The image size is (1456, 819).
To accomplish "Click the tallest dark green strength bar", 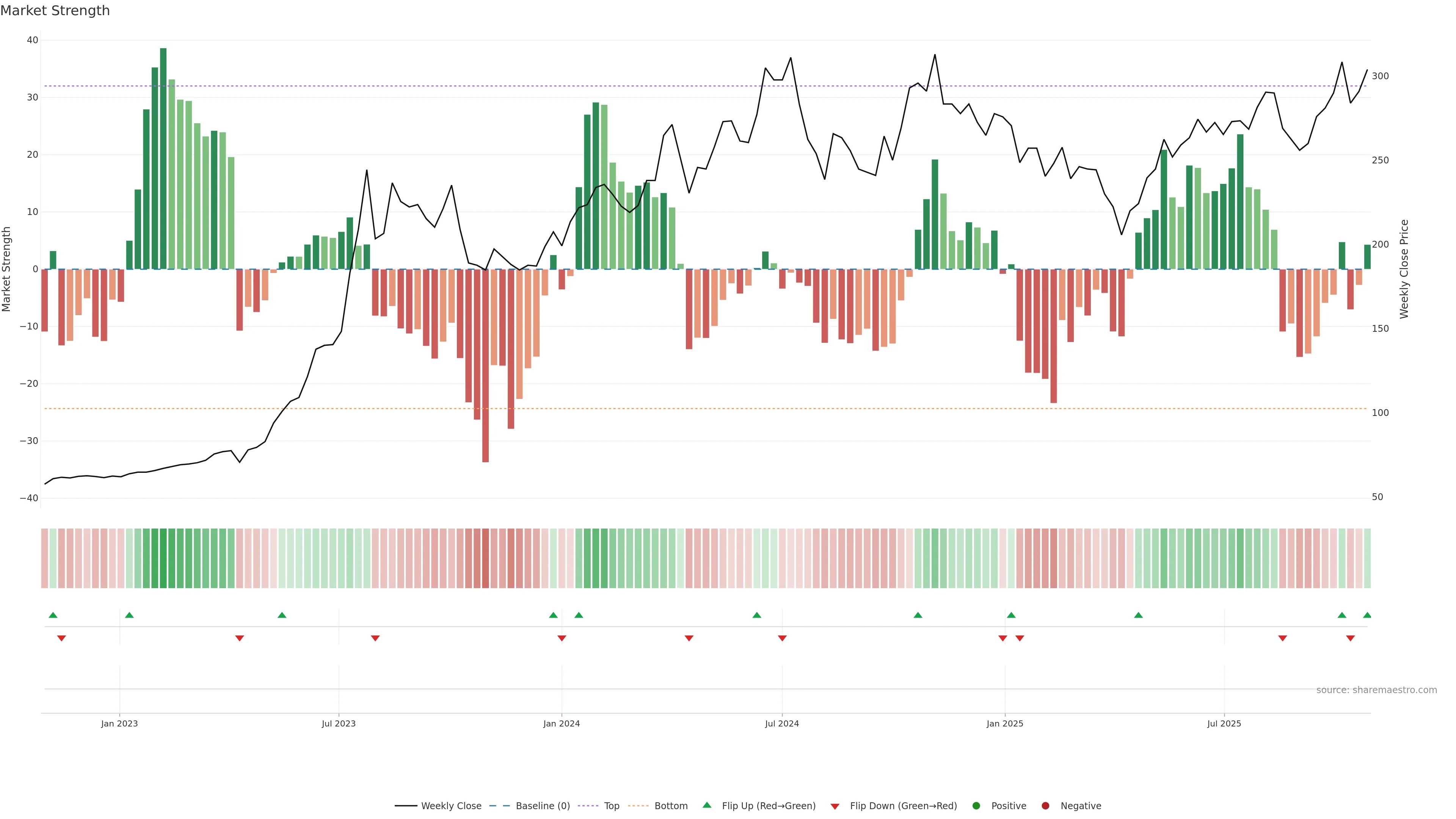I will click(x=163, y=158).
